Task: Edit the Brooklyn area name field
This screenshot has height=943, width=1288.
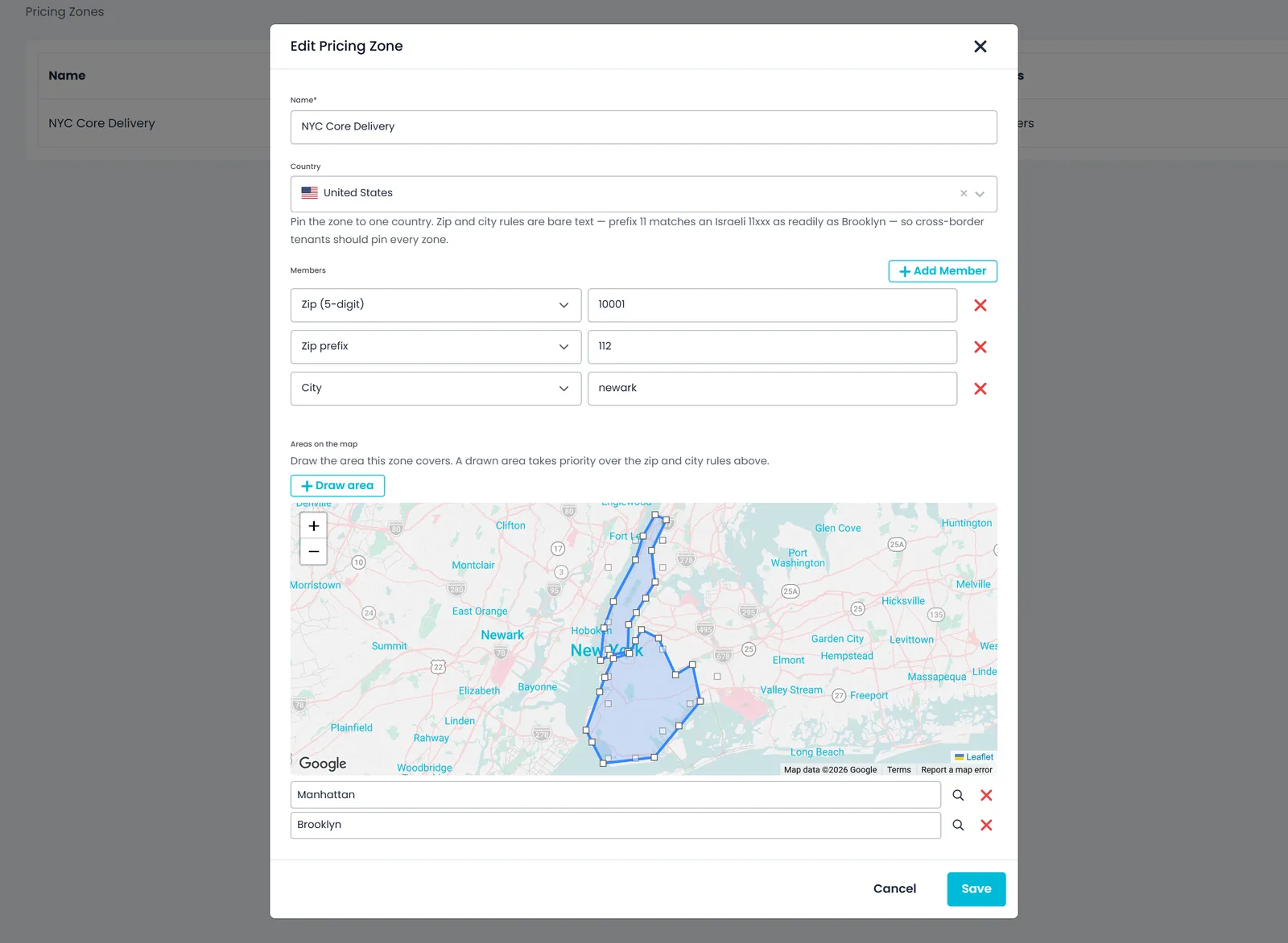Action: pyautogui.click(x=615, y=825)
